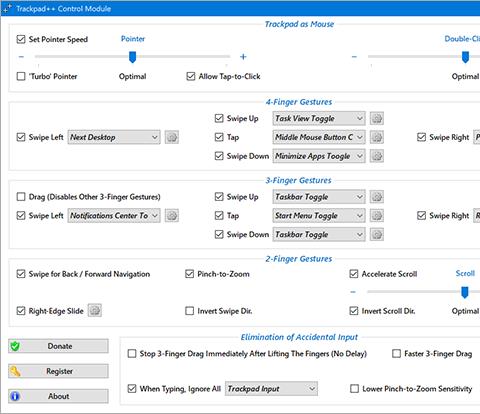Viewport: 480px width, 414px height.
Task: Toggle 3-finger Tap checkbox
Action: (x=219, y=216)
